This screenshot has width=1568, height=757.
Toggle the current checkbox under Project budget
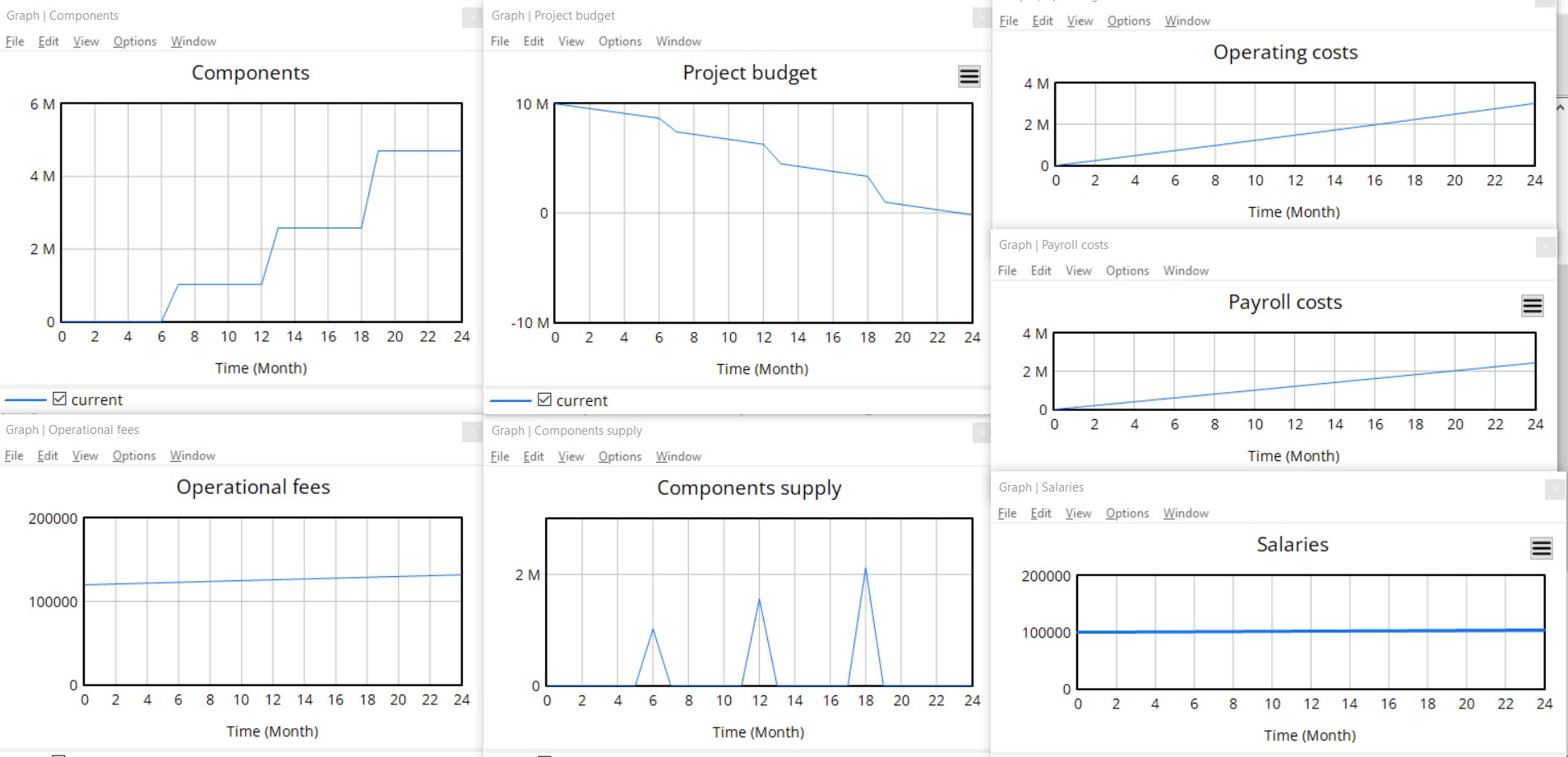point(544,399)
